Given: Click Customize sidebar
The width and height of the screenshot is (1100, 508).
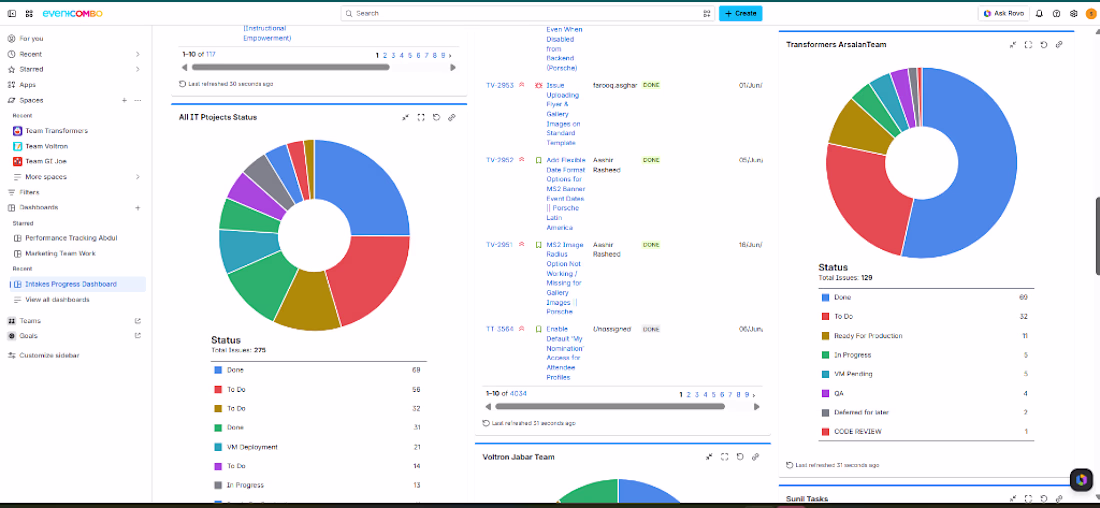Looking at the screenshot, I should tap(49, 356).
